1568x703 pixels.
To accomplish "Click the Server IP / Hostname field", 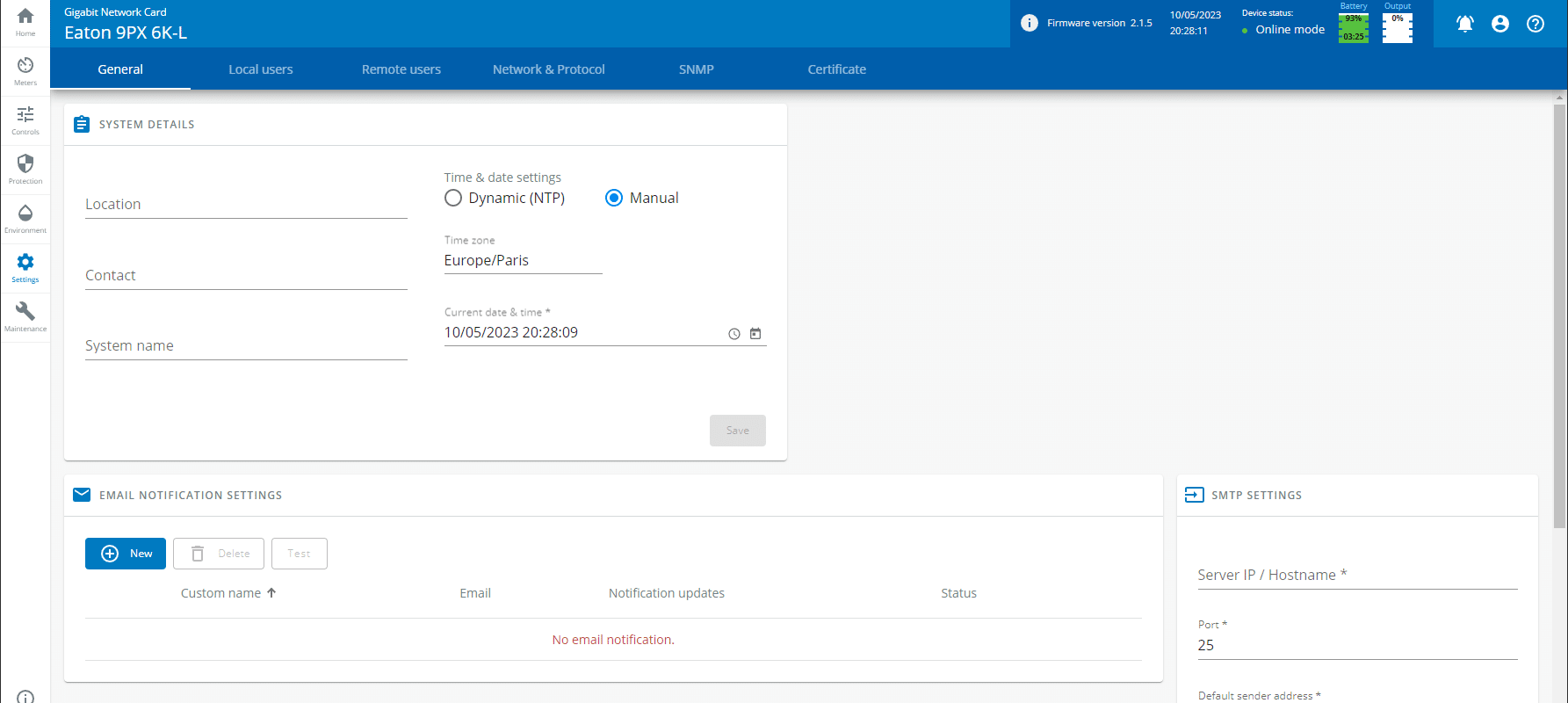I will 1358,576.
